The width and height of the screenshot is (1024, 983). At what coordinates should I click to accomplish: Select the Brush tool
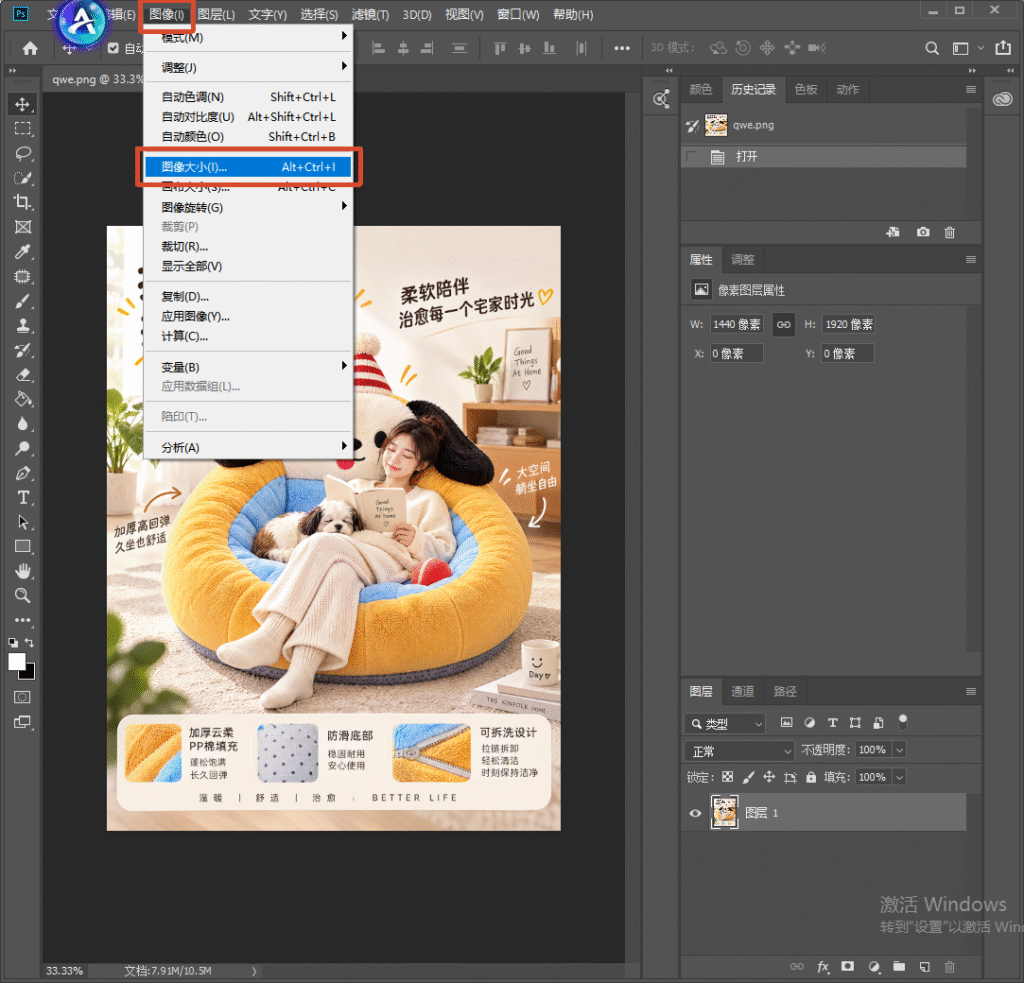pyautogui.click(x=23, y=301)
